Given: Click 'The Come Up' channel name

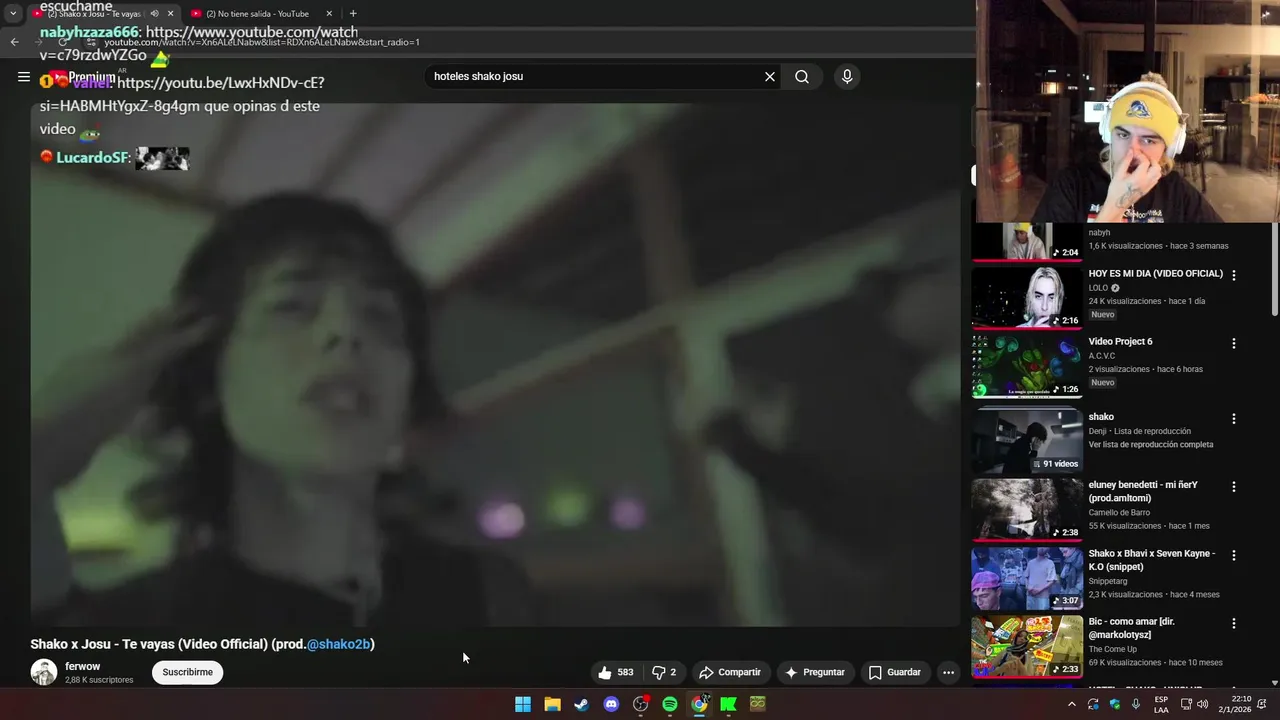Looking at the screenshot, I should pos(1115,649).
